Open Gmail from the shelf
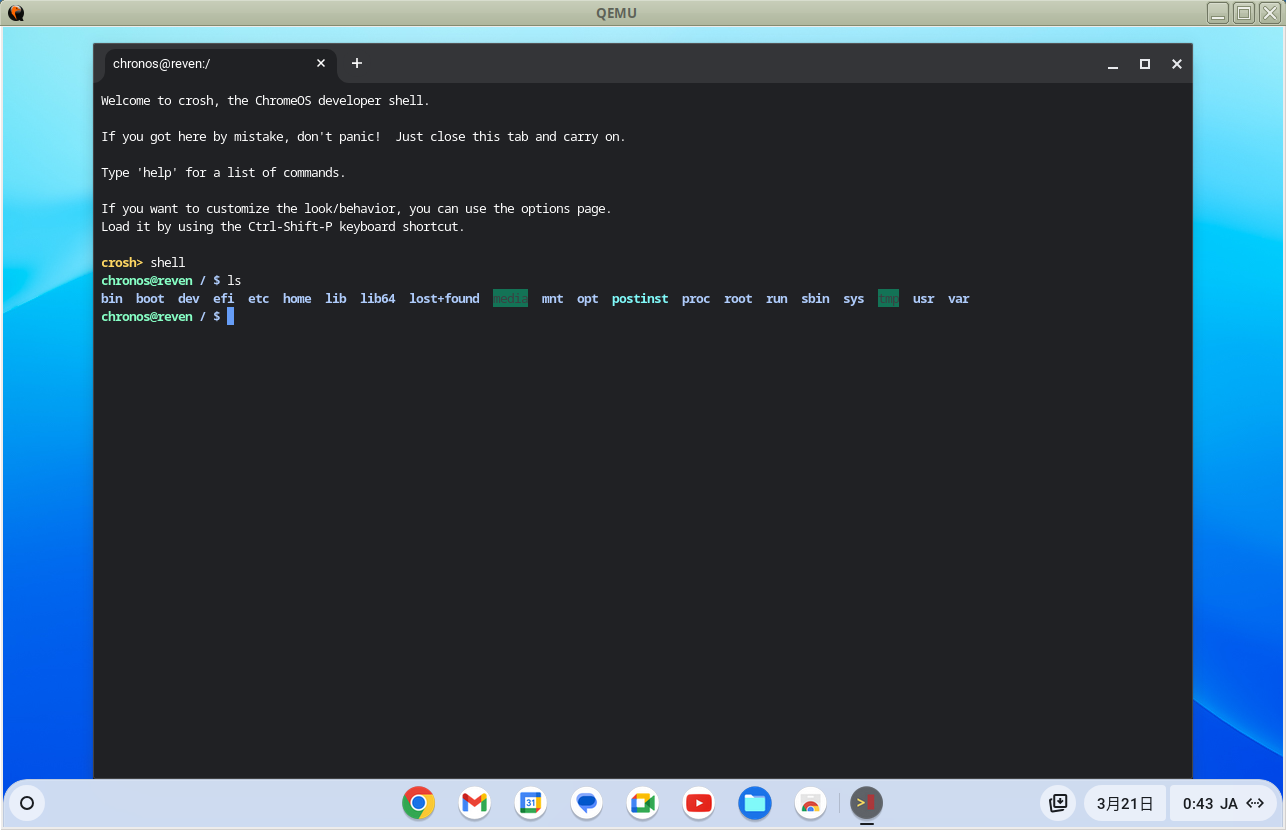 474,803
